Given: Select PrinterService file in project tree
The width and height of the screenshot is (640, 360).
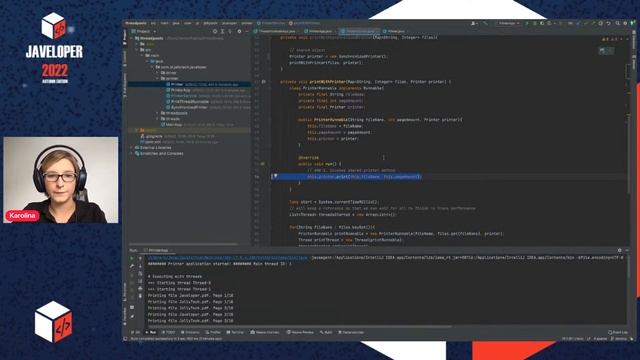Looking at the screenshot, I should click(x=184, y=96).
